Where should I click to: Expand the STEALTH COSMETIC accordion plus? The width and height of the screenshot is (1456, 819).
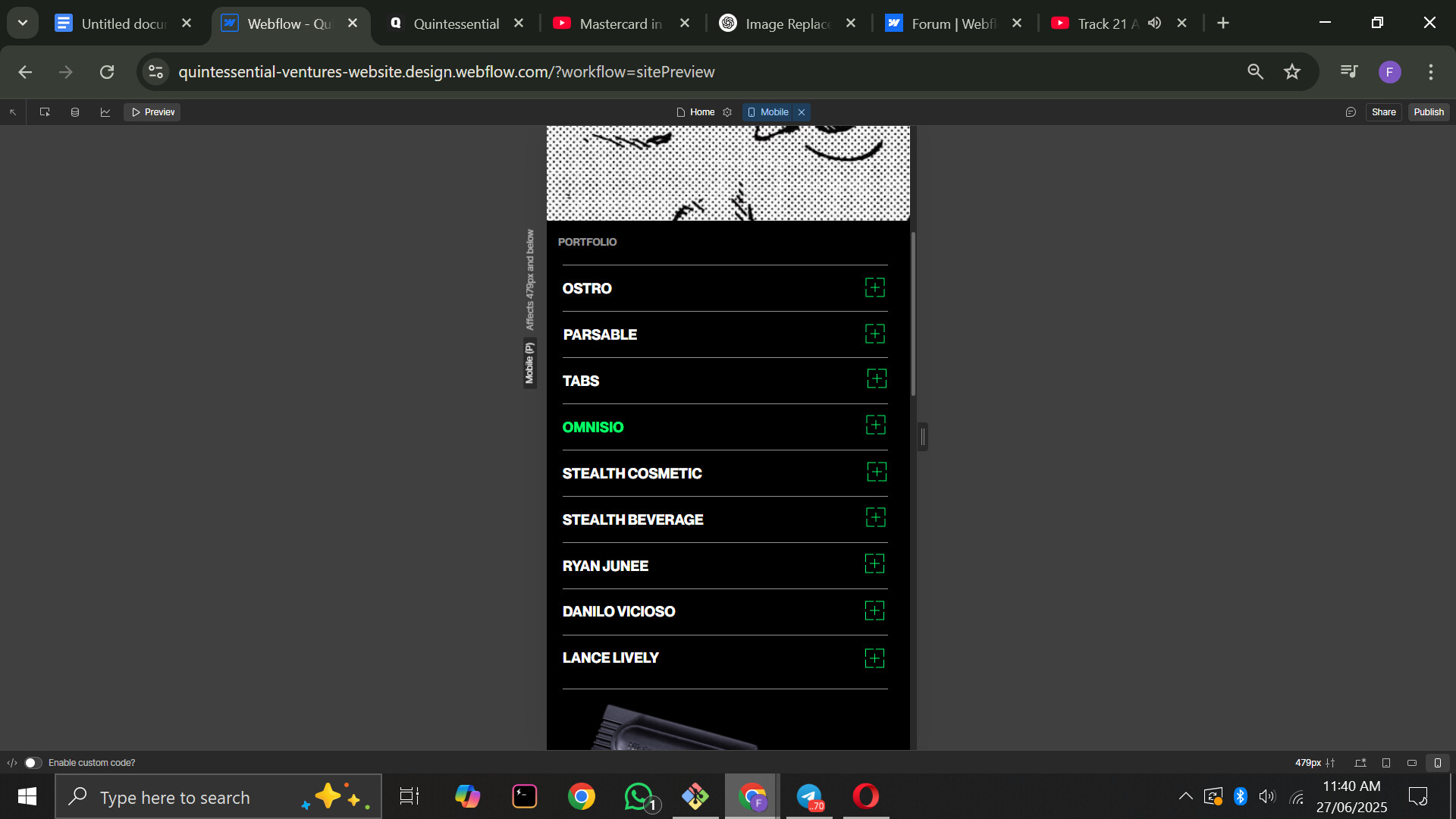point(877,472)
